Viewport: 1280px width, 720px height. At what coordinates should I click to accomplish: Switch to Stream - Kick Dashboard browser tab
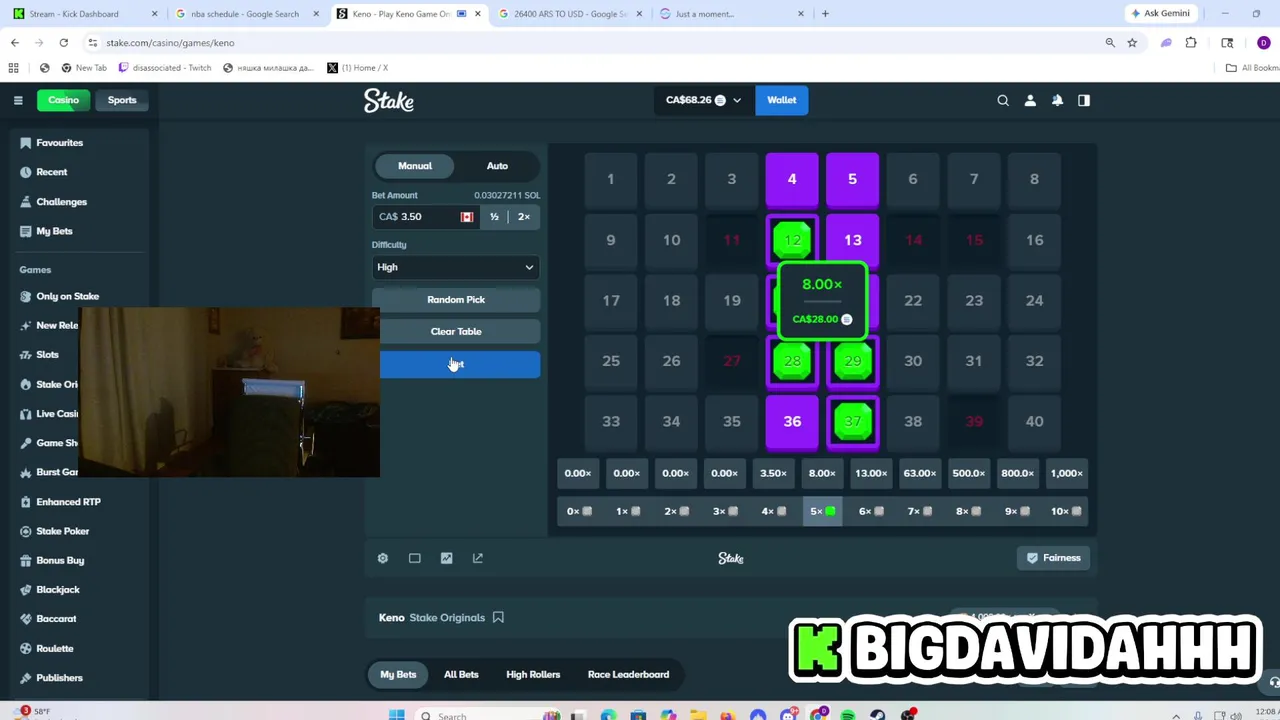coord(84,14)
